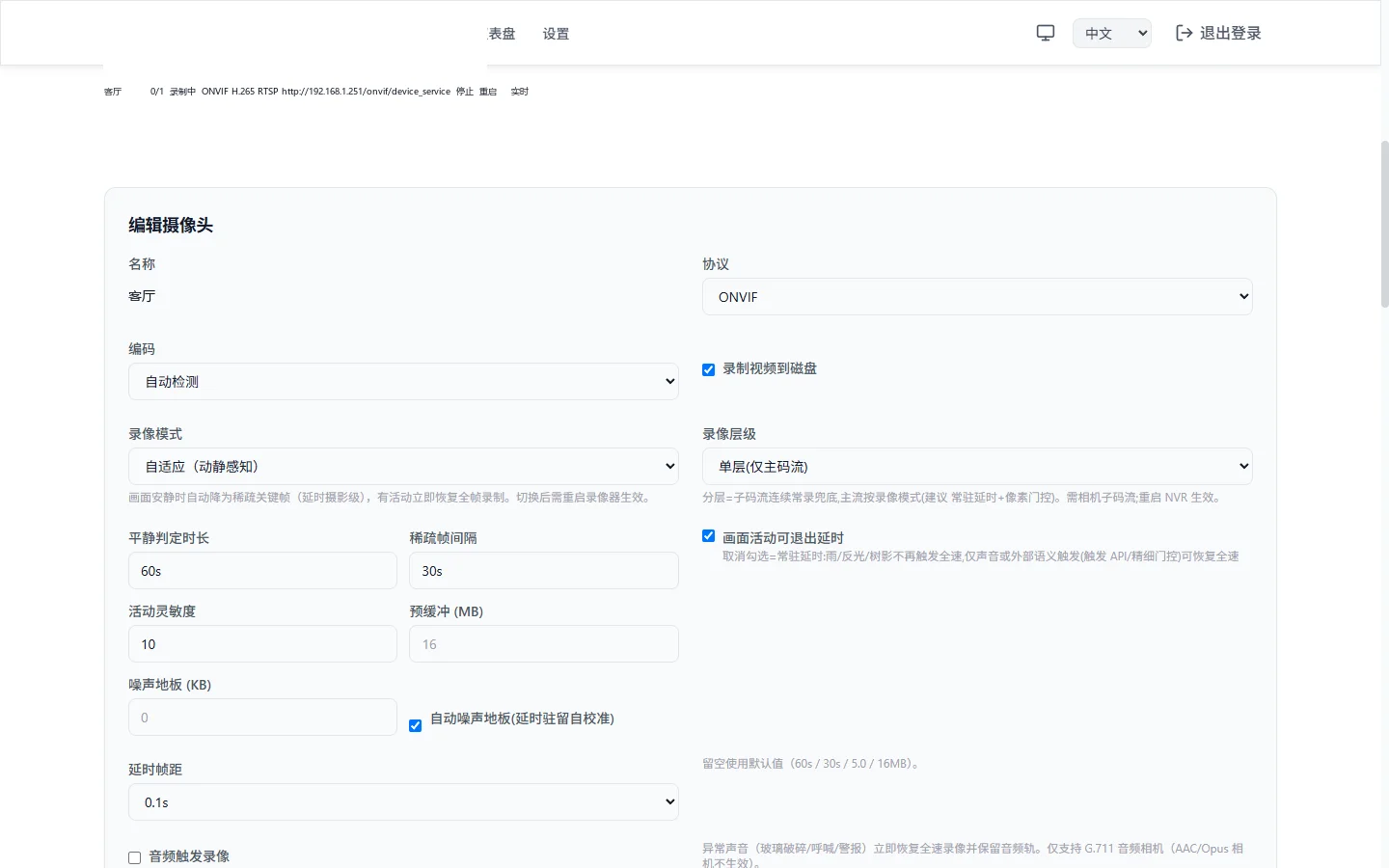Open the 协议 protocol dropdown showing ONVIF
Image resolution: width=1389 pixels, height=868 pixels.
pyautogui.click(x=977, y=297)
